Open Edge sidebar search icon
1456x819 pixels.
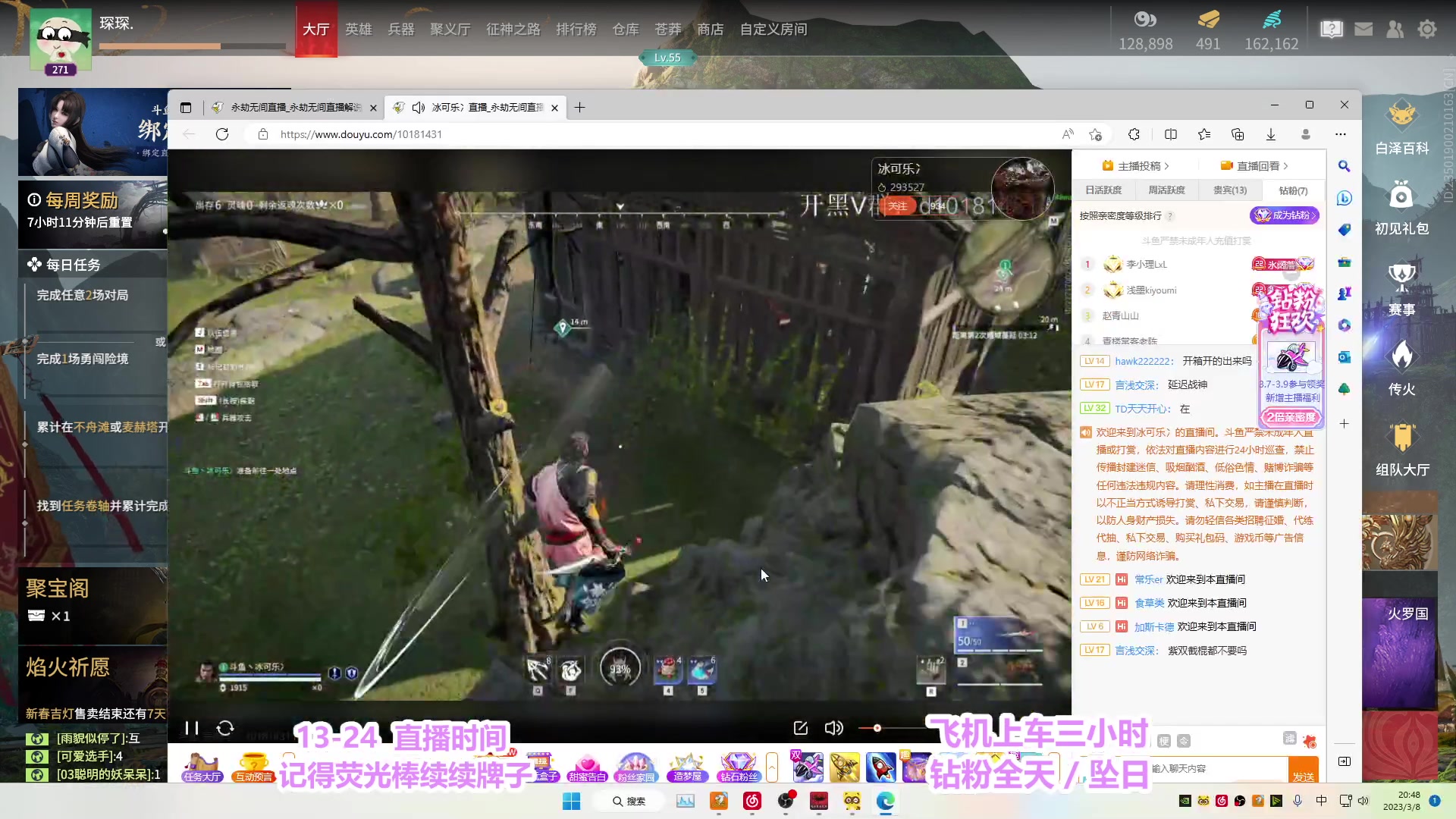tap(1345, 166)
